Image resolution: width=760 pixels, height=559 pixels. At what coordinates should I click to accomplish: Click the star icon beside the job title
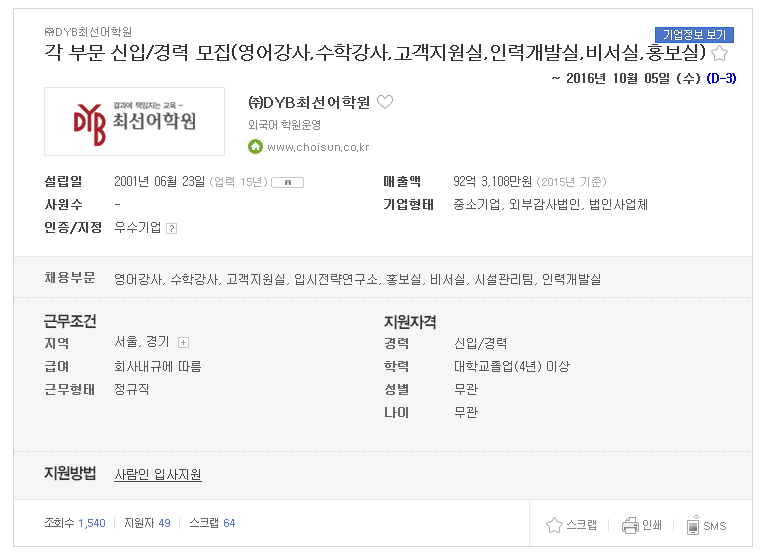point(719,53)
